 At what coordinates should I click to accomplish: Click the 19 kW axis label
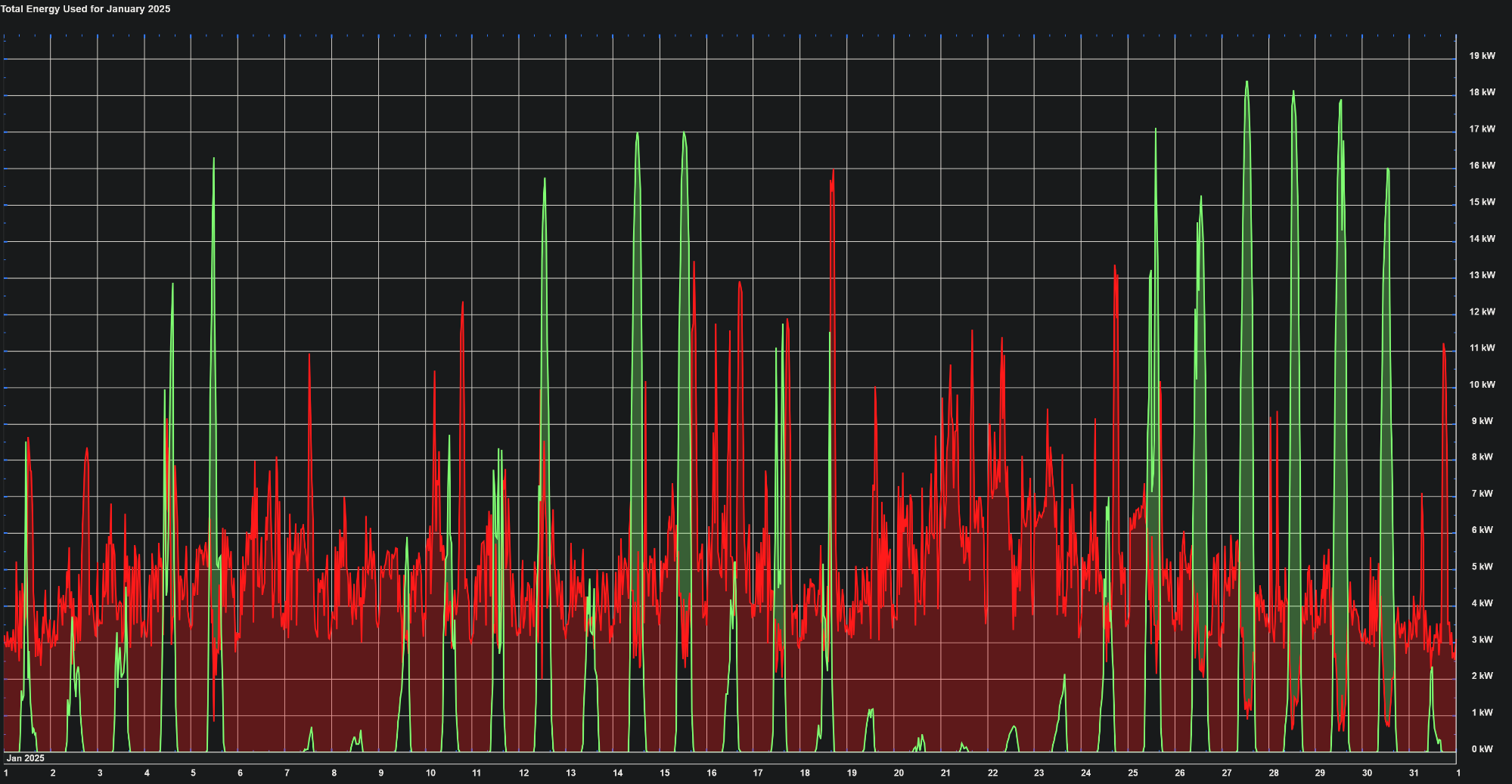click(1482, 56)
